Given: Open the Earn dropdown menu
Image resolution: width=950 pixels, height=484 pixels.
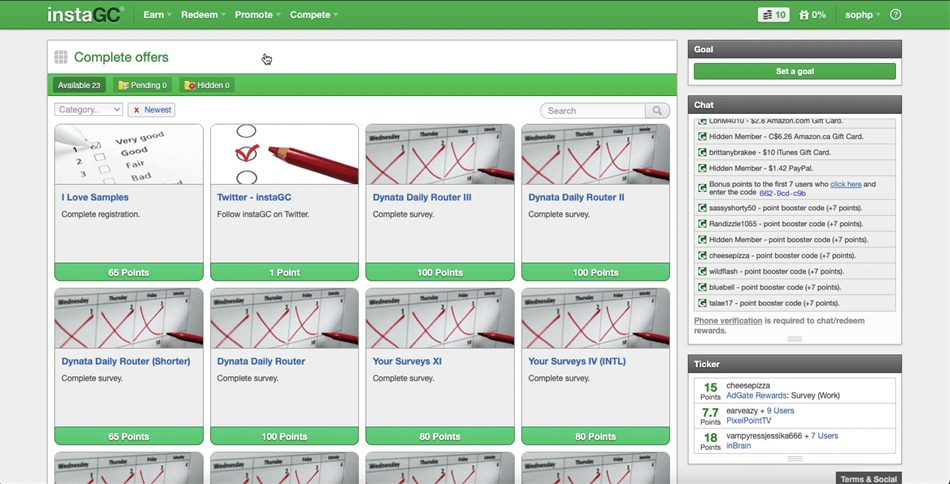Looking at the screenshot, I should point(157,15).
